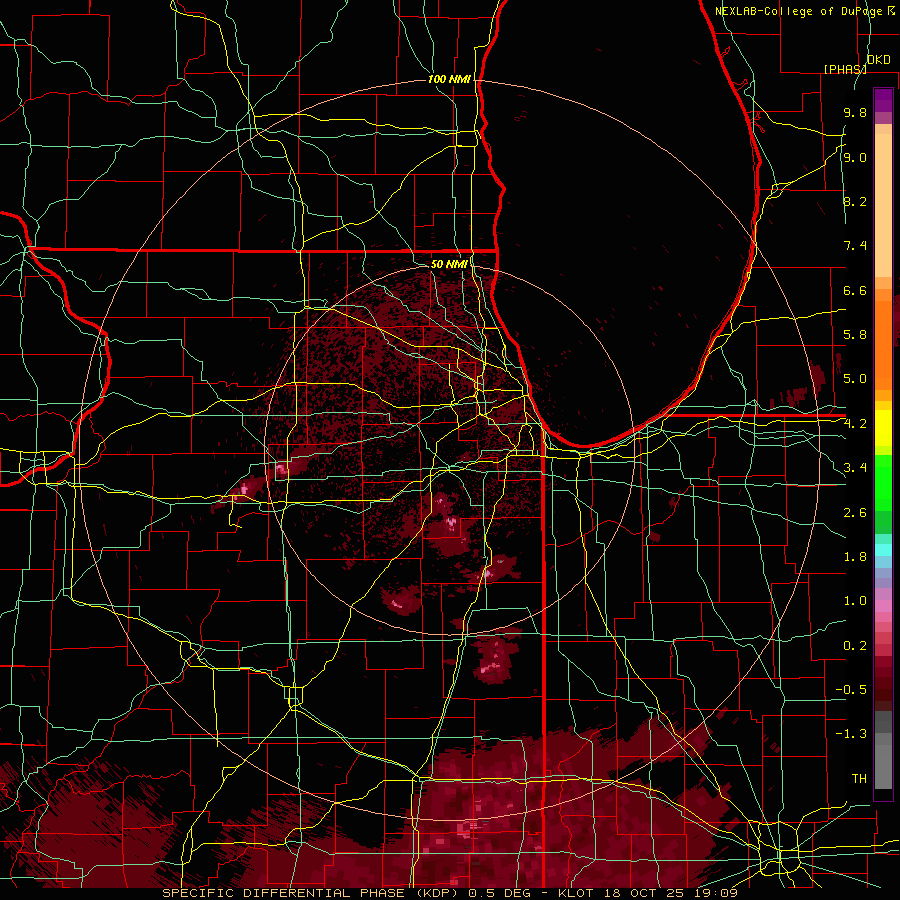Click the 50 NMI range ring label
The image size is (900, 900).
[x=449, y=265]
